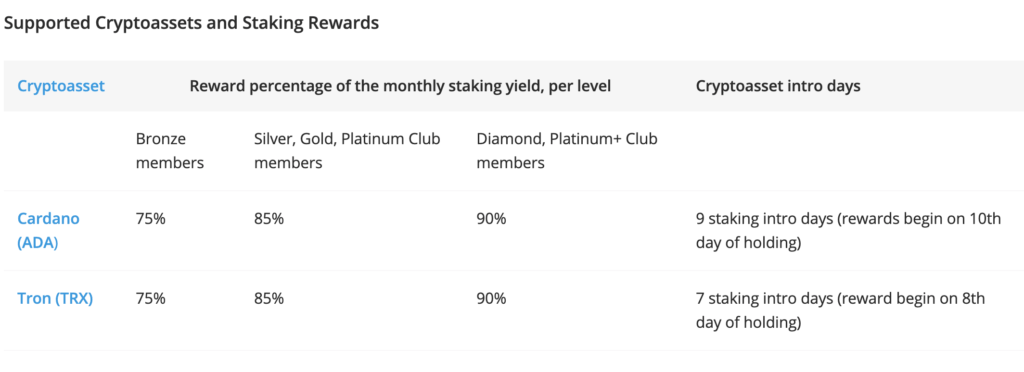Image resolution: width=1024 pixels, height=372 pixels.
Task: Select Diamond, Platinum+ Club members label
Action: [567, 151]
